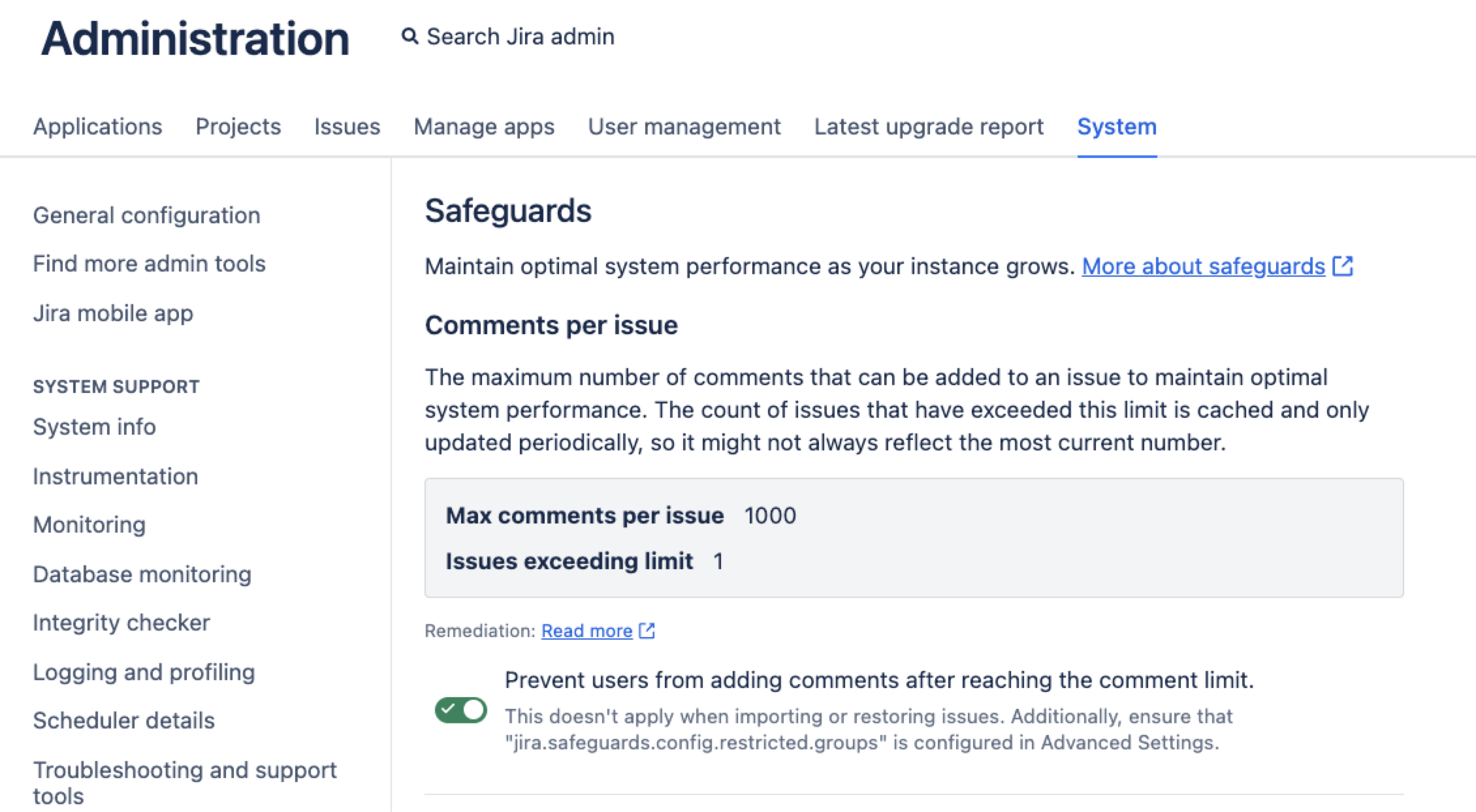Go to the Issues tab
The image size is (1476, 812).
[x=347, y=127]
